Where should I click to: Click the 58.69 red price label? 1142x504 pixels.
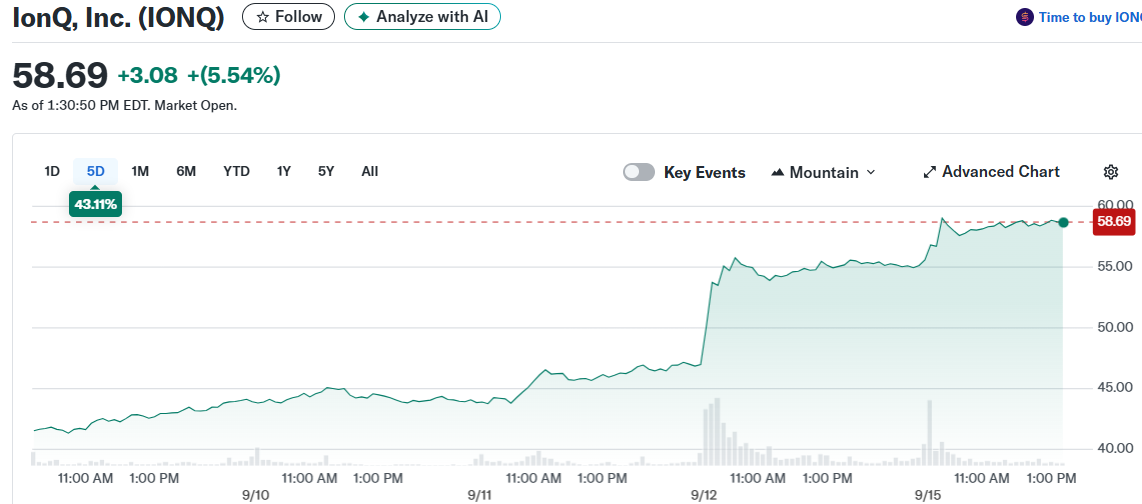click(1114, 221)
